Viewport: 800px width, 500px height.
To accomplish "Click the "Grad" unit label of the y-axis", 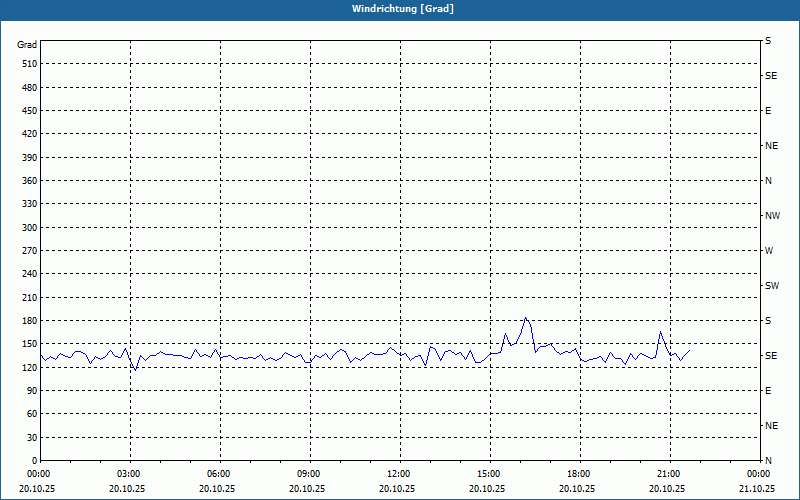I will 27,45.
